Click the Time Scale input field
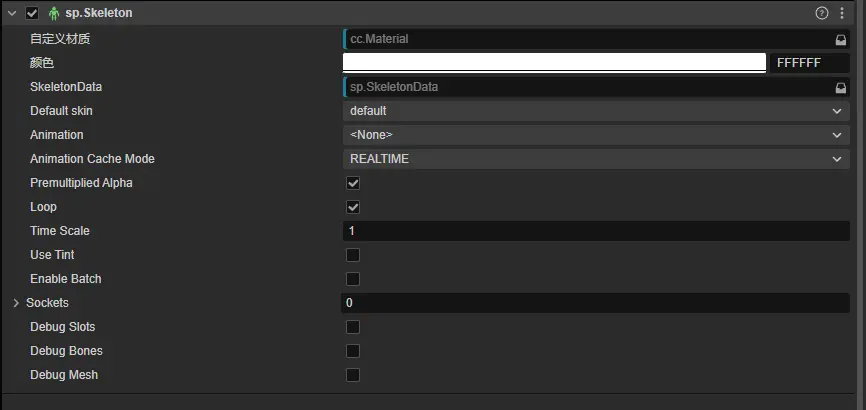The height and width of the screenshot is (410, 866). (596, 231)
